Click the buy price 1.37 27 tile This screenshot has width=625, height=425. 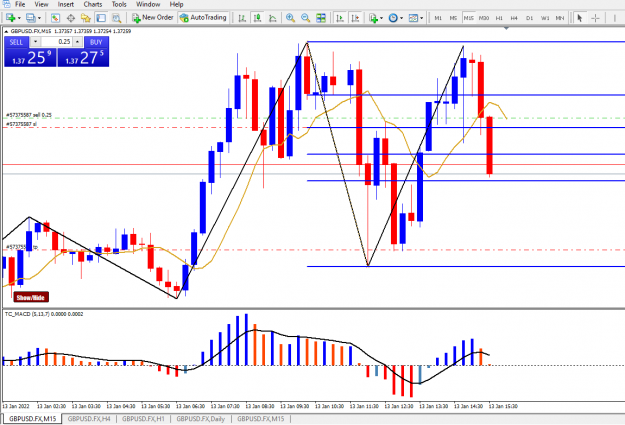tap(83, 57)
